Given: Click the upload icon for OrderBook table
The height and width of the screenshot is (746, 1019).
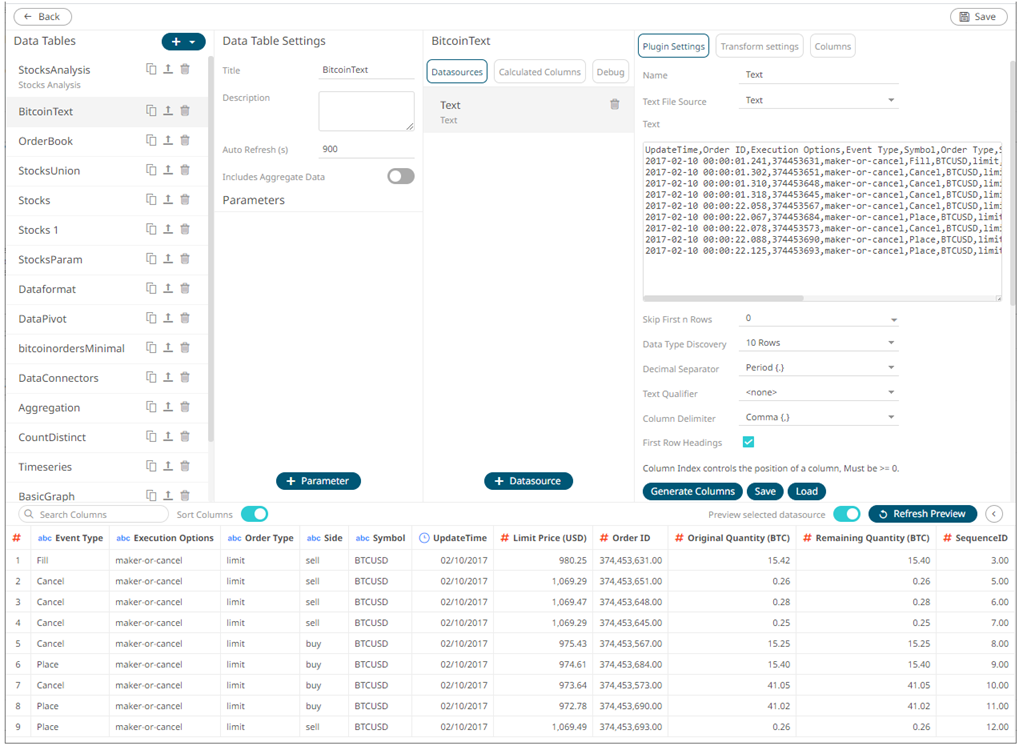Looking at the screenshot, I should [x=168, y=141].
